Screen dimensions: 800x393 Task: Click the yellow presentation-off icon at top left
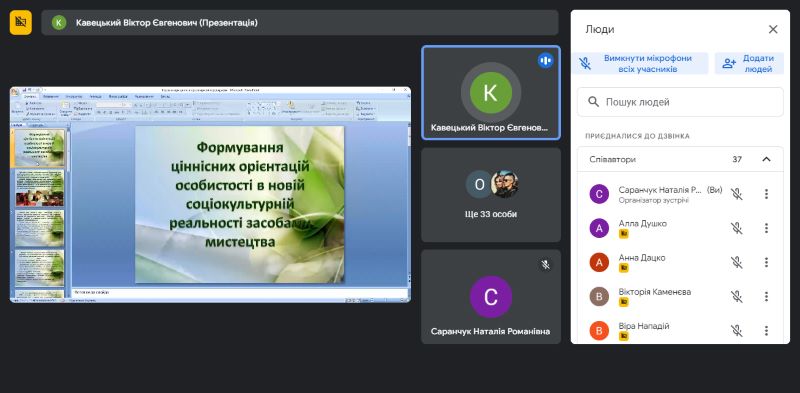point(20,22)
